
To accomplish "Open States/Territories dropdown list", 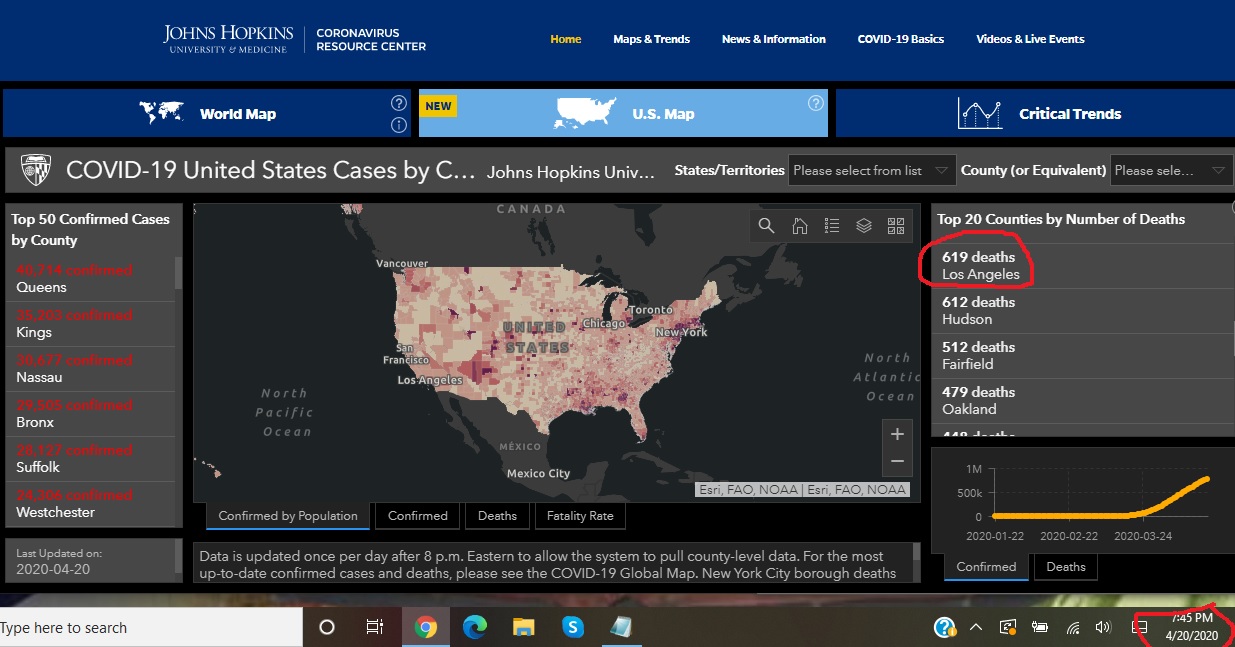I will (x=872, y=170).
